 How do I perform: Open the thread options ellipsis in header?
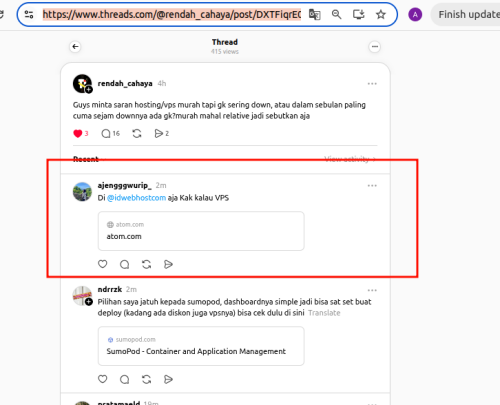point(375,47)
